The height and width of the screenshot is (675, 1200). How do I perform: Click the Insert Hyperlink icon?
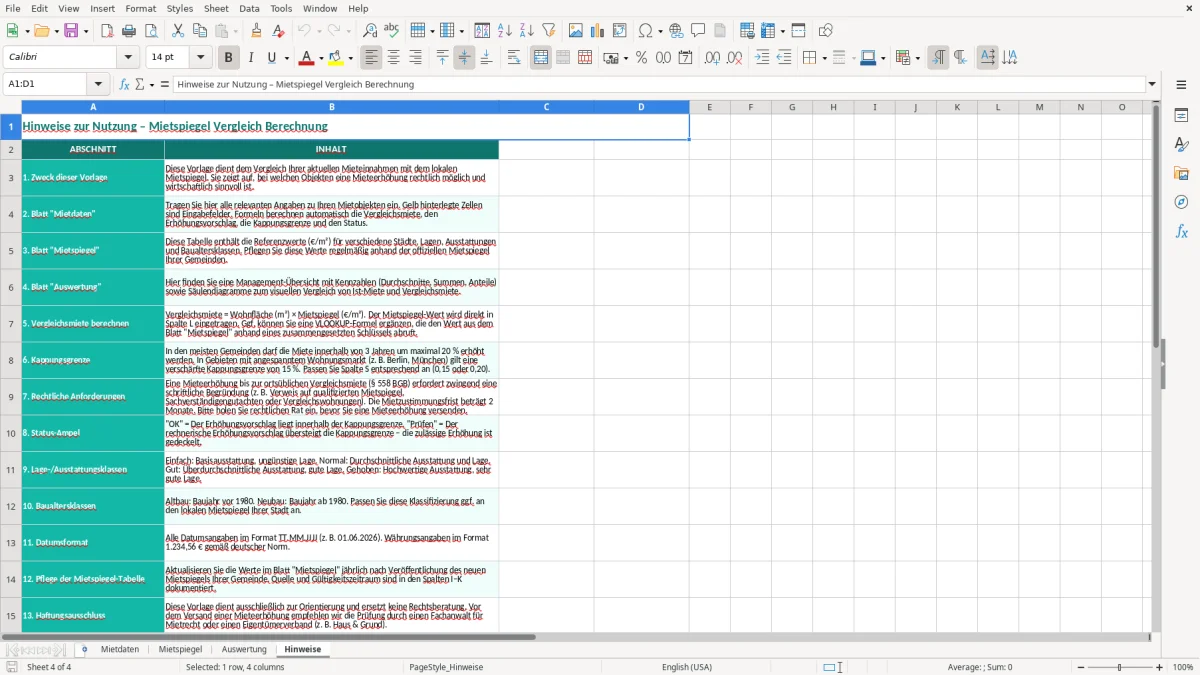coord(676,31)
